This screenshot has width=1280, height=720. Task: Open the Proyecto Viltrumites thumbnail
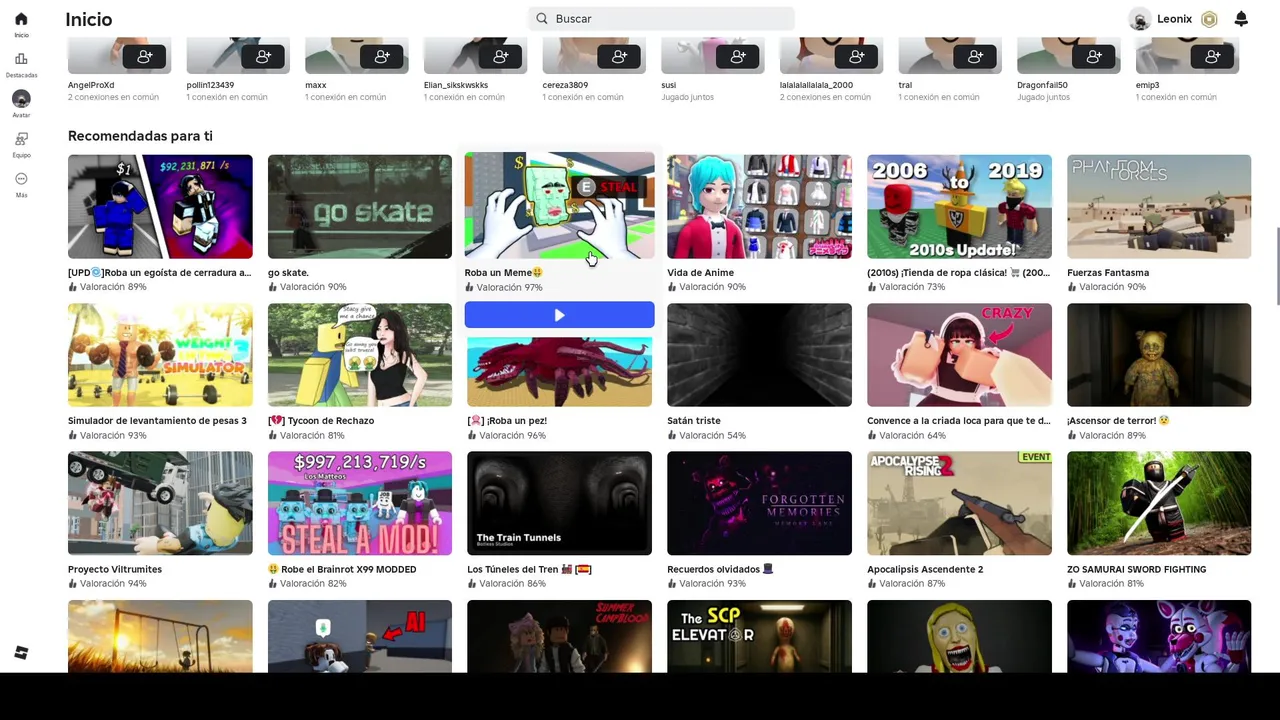[160, 503]
